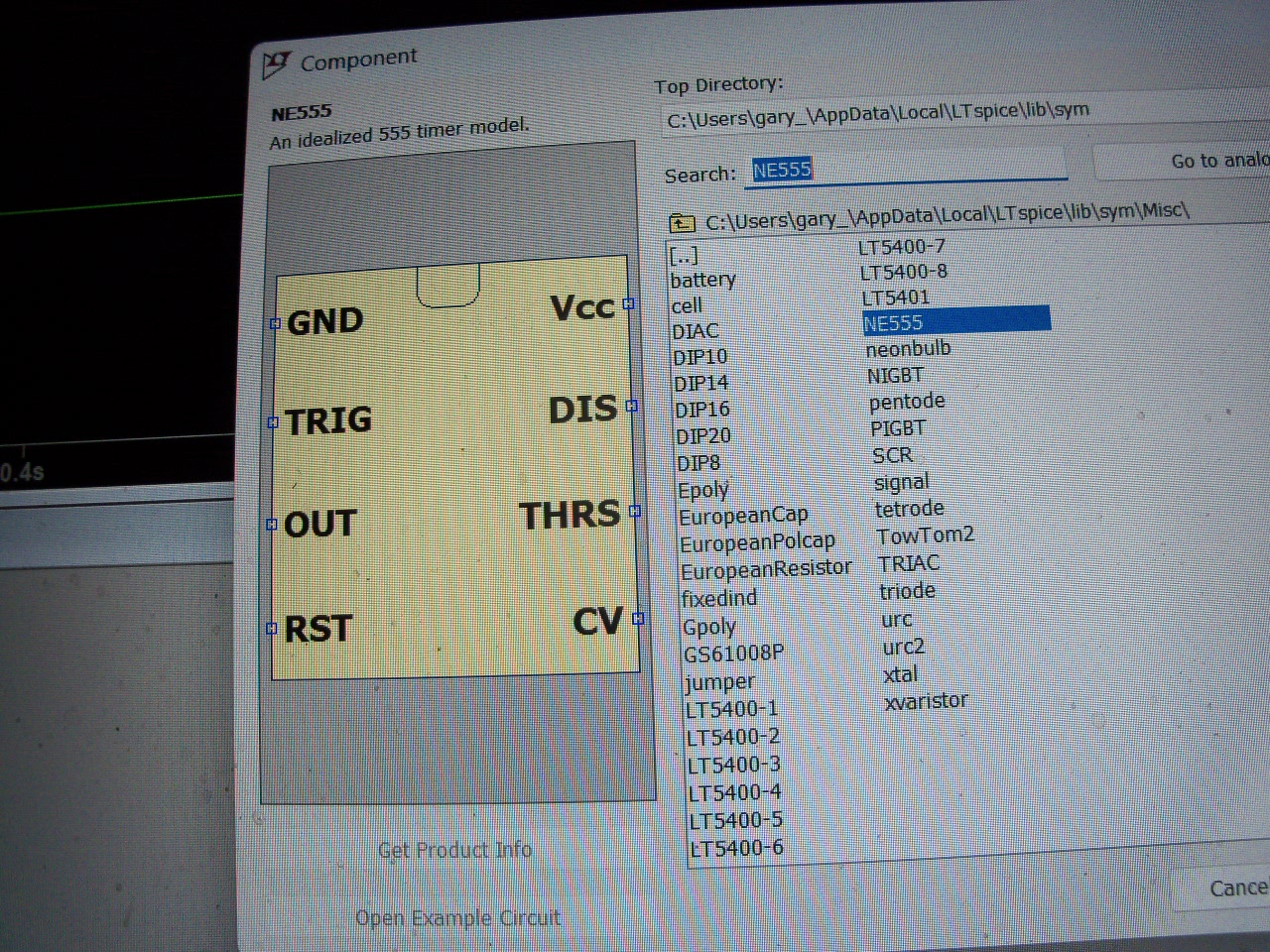Click the THRS pin in symbol preview
The height and width of the screenshot is (952, 1270).
[x=635, y=511]
